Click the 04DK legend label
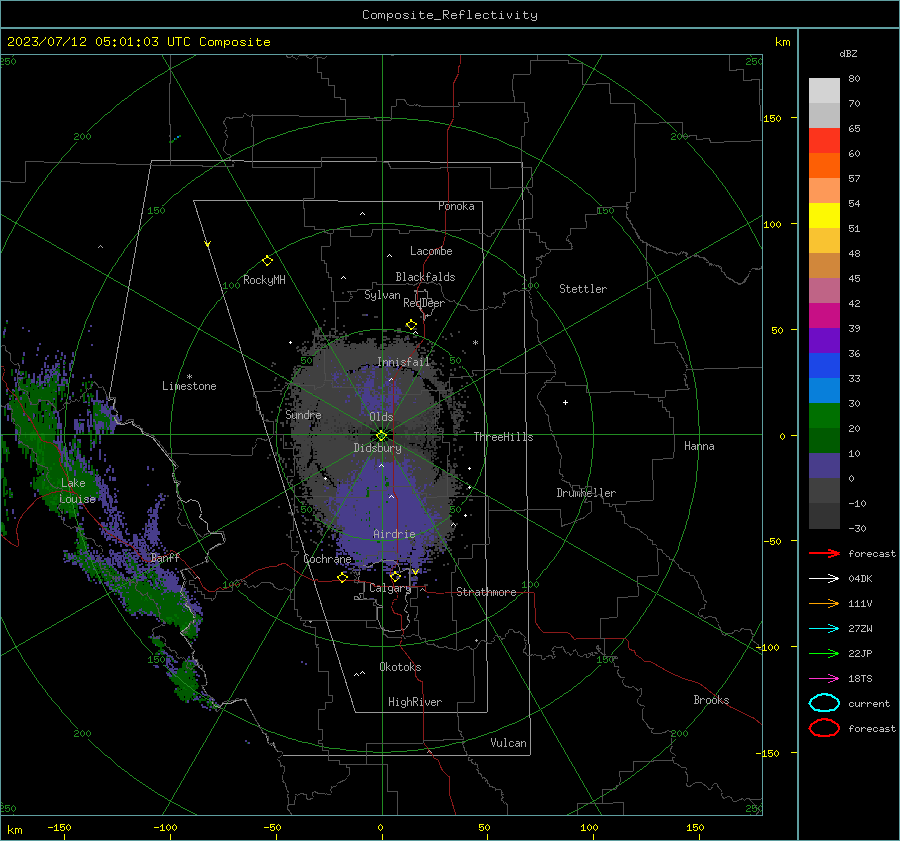Screen dimensions: 900x841 point(860,579)
